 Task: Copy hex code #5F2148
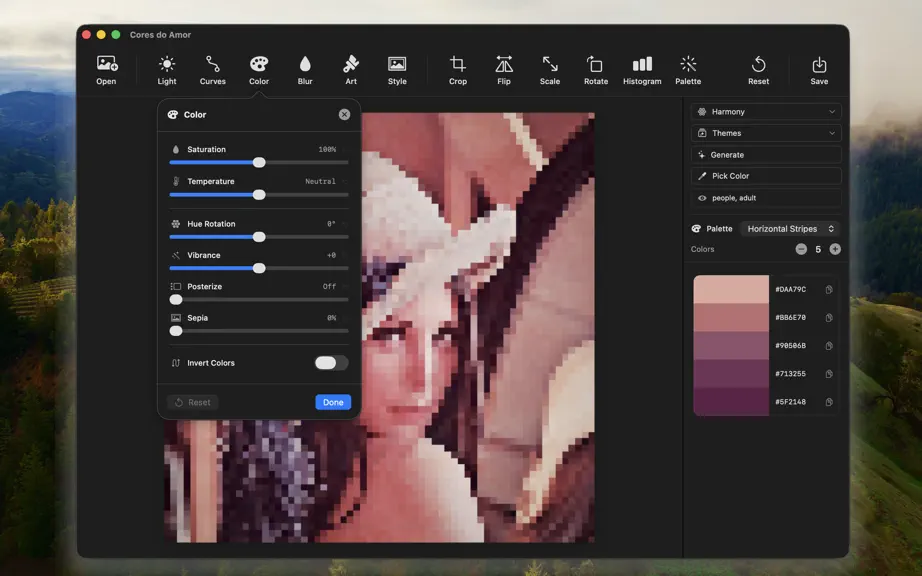[829, 402]
